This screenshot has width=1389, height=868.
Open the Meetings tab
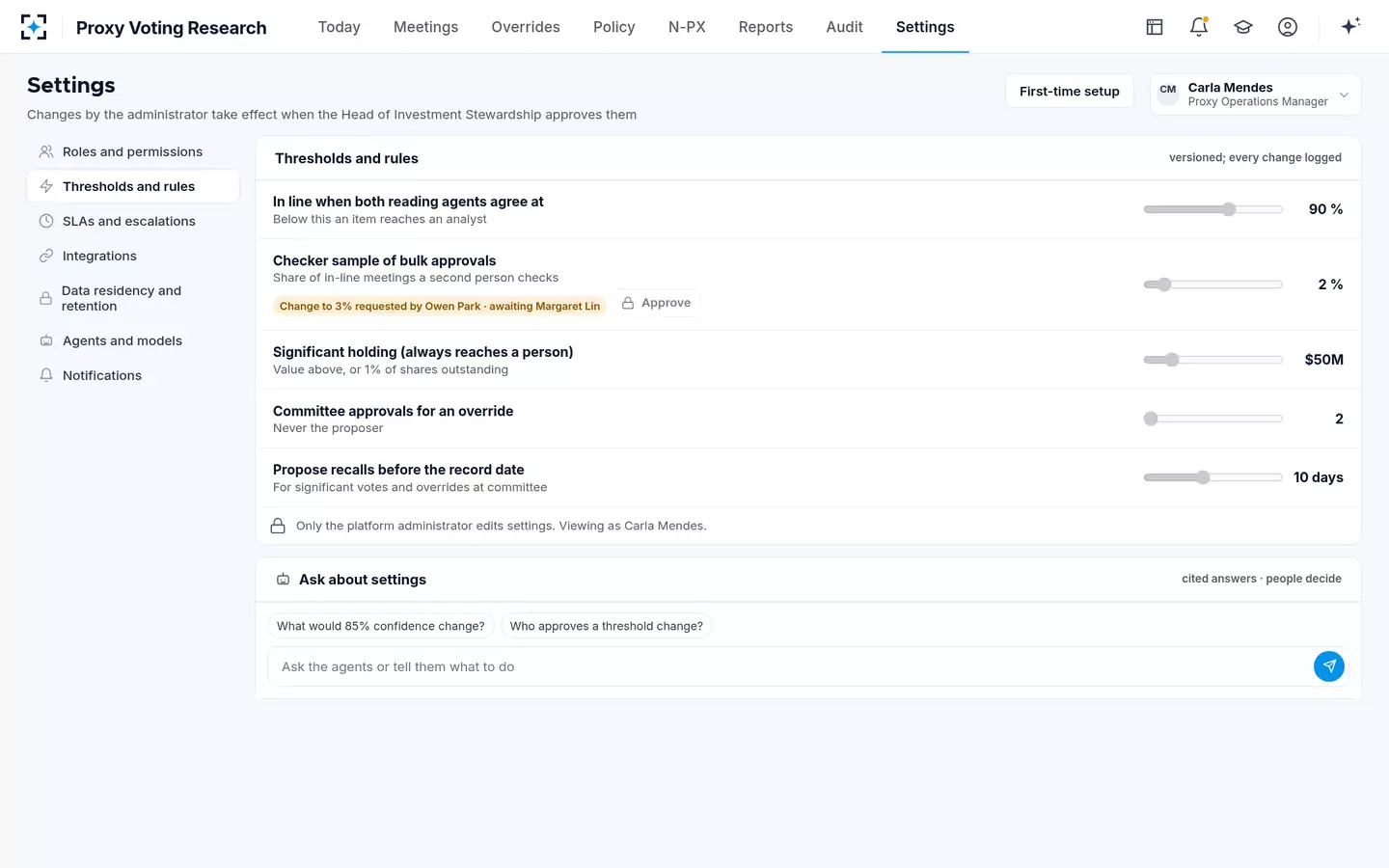coord(425,27)
